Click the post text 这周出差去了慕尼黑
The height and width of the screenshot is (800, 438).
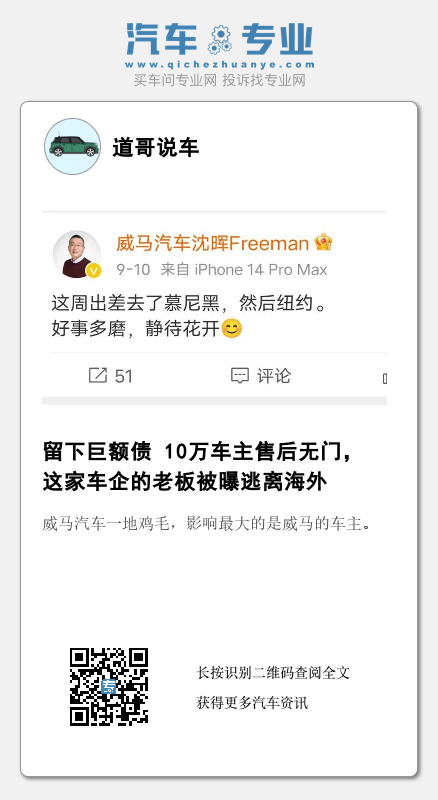point(138,304)
